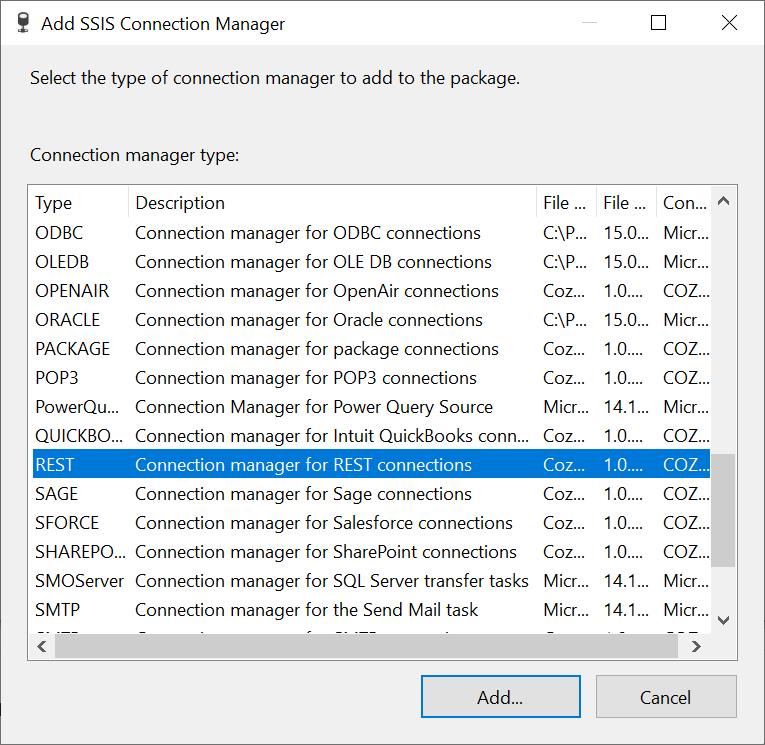Pick the POP3 connection manager
765x745 pixels.
[60, 378]
